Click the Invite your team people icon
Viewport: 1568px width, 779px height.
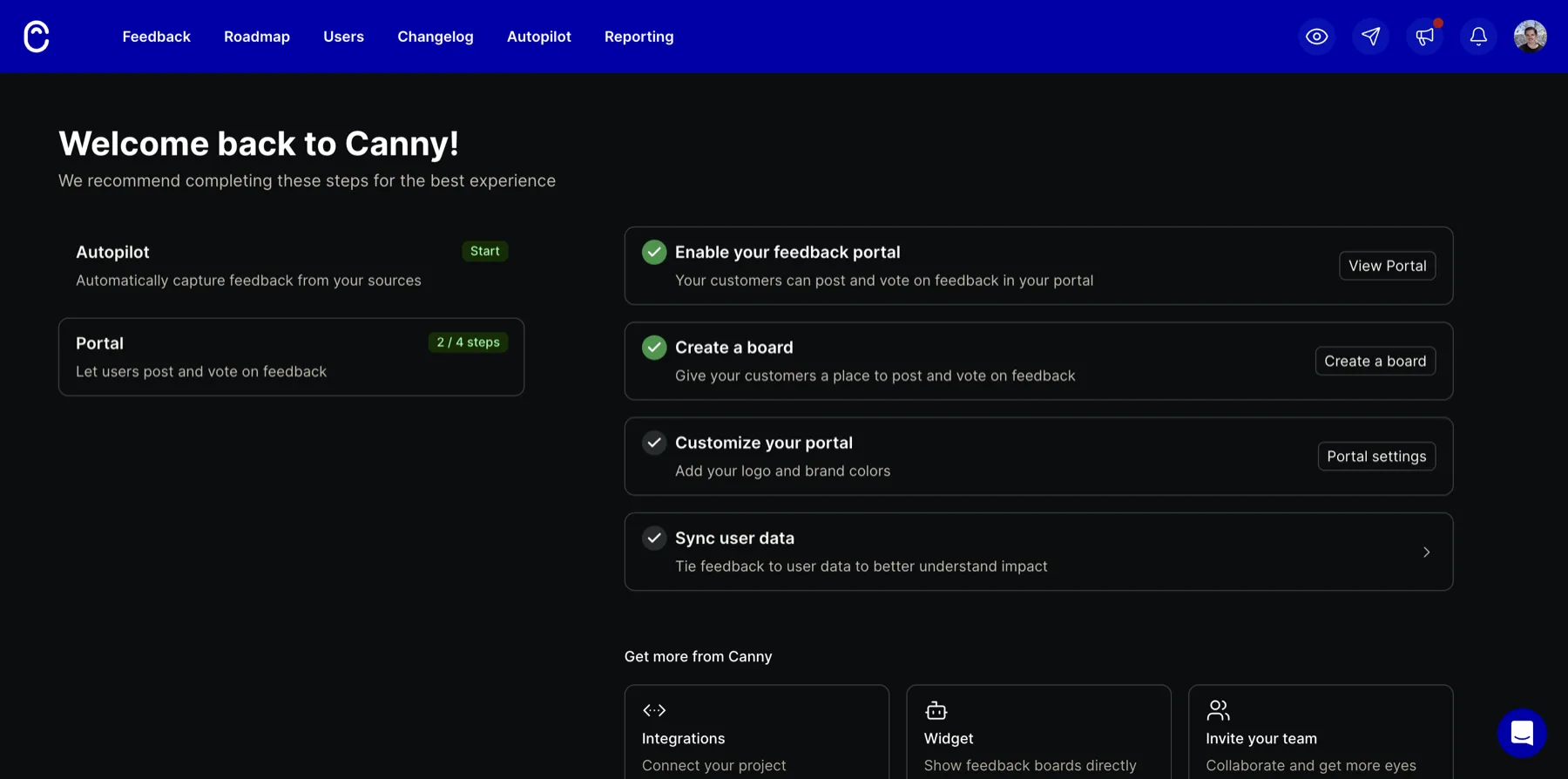[1218, 710]
